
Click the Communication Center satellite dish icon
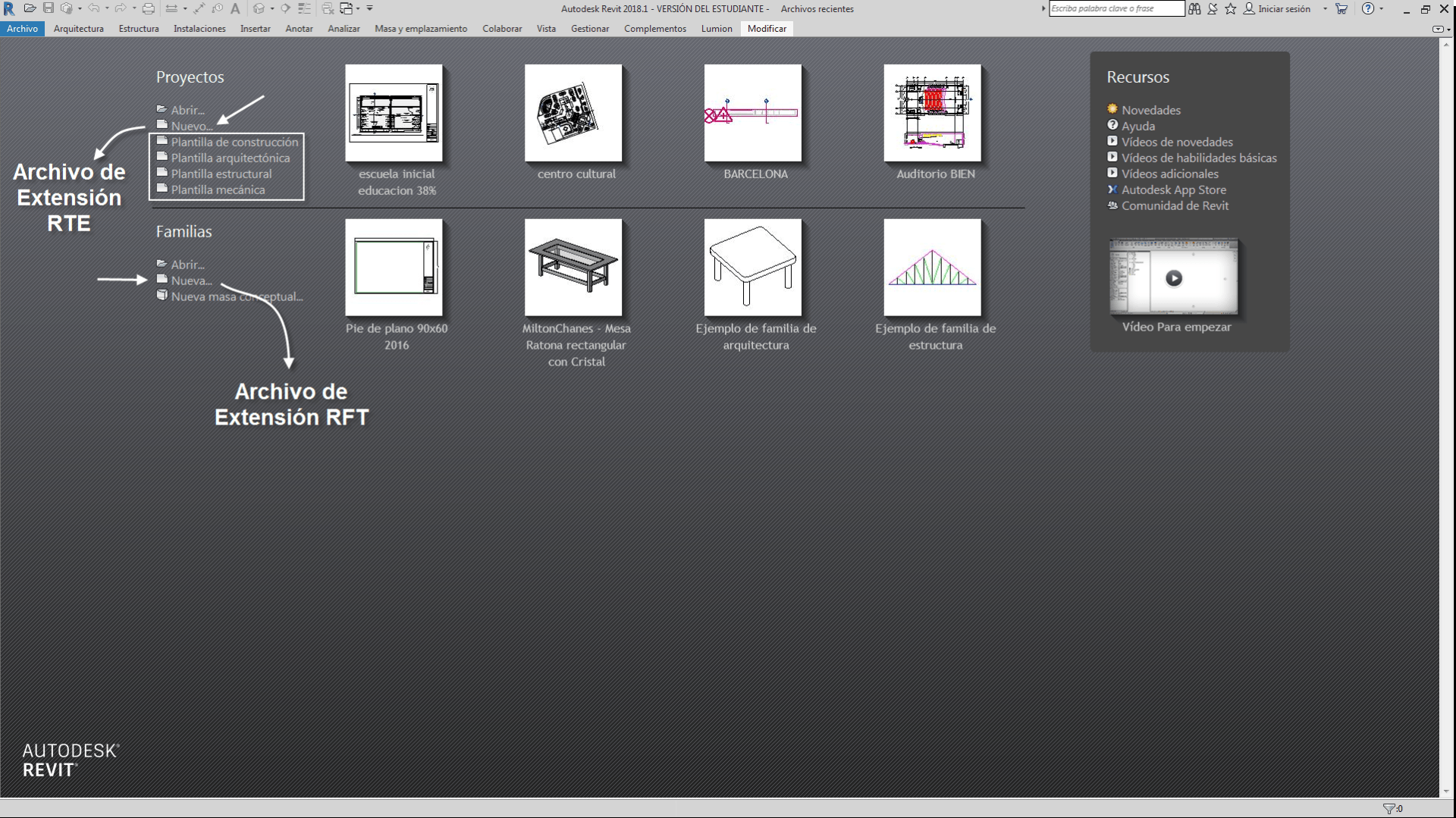click(1212, 8)
